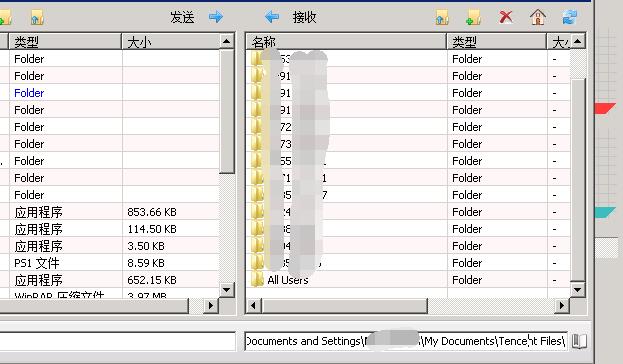Image resolution: width=623 pixels, height=364 pixels.
Task: Go up a folder in the right pane
Action: pyautogui.click(x=442, y=17)
